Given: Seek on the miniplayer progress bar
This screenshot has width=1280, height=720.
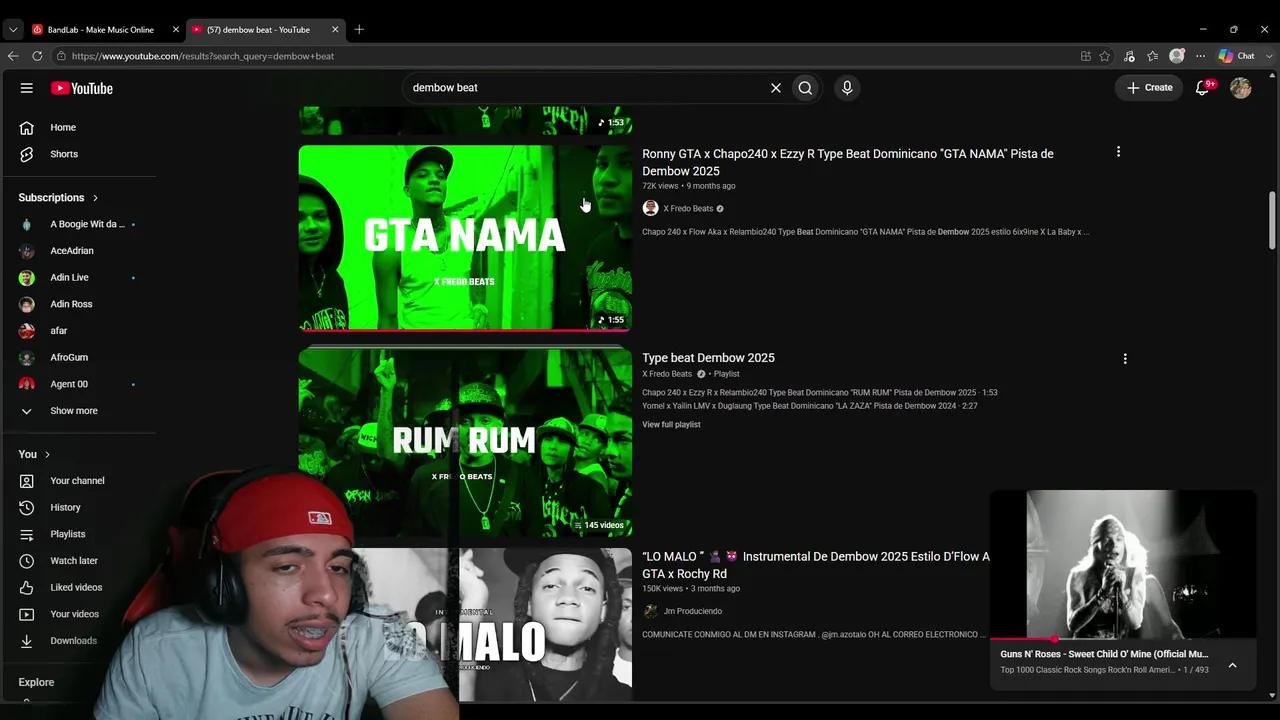Looking at the screenshot, I should (x=1123, y=639).
